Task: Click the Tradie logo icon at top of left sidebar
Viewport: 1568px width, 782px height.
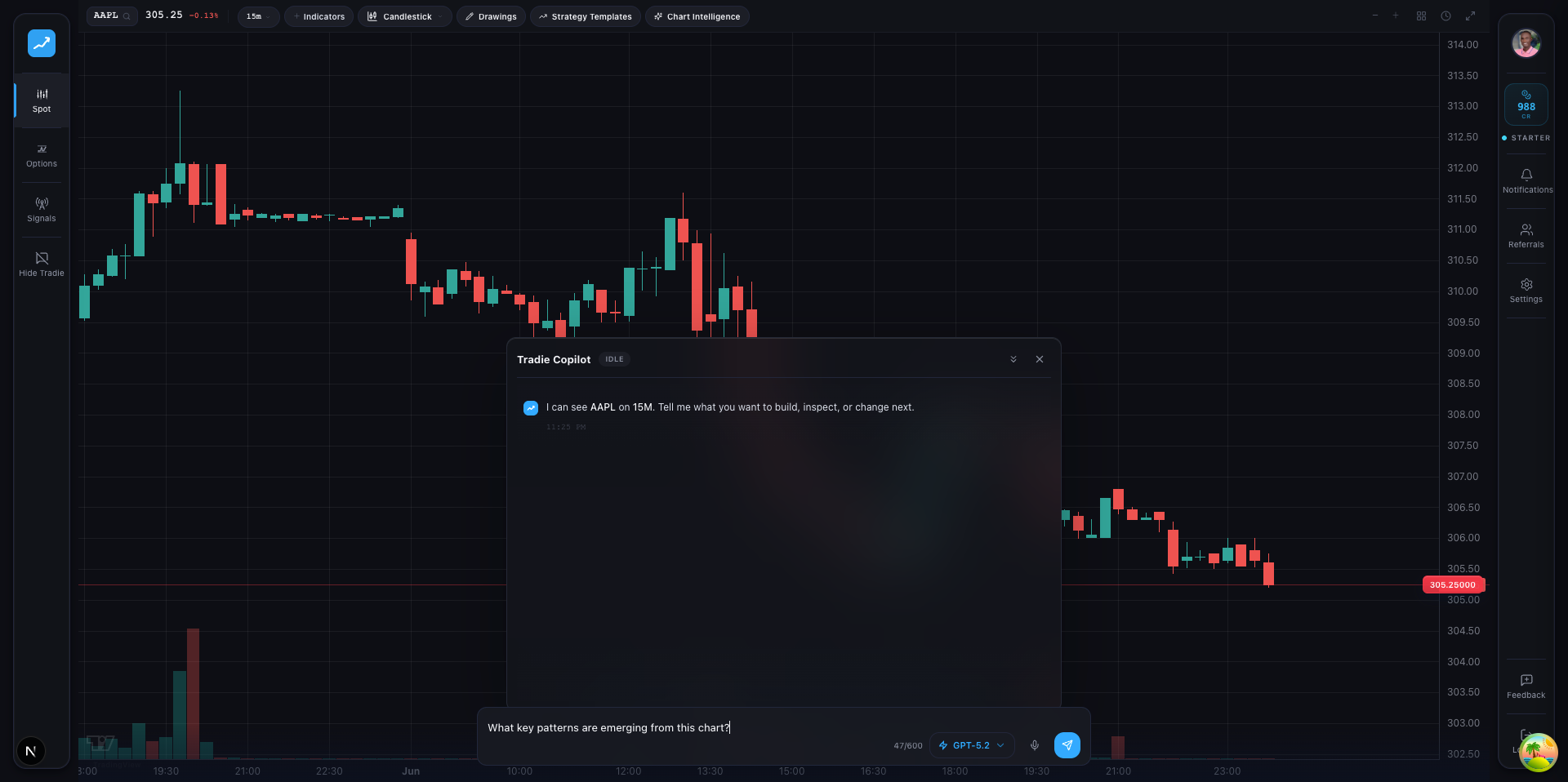Action: pos(42,43)
